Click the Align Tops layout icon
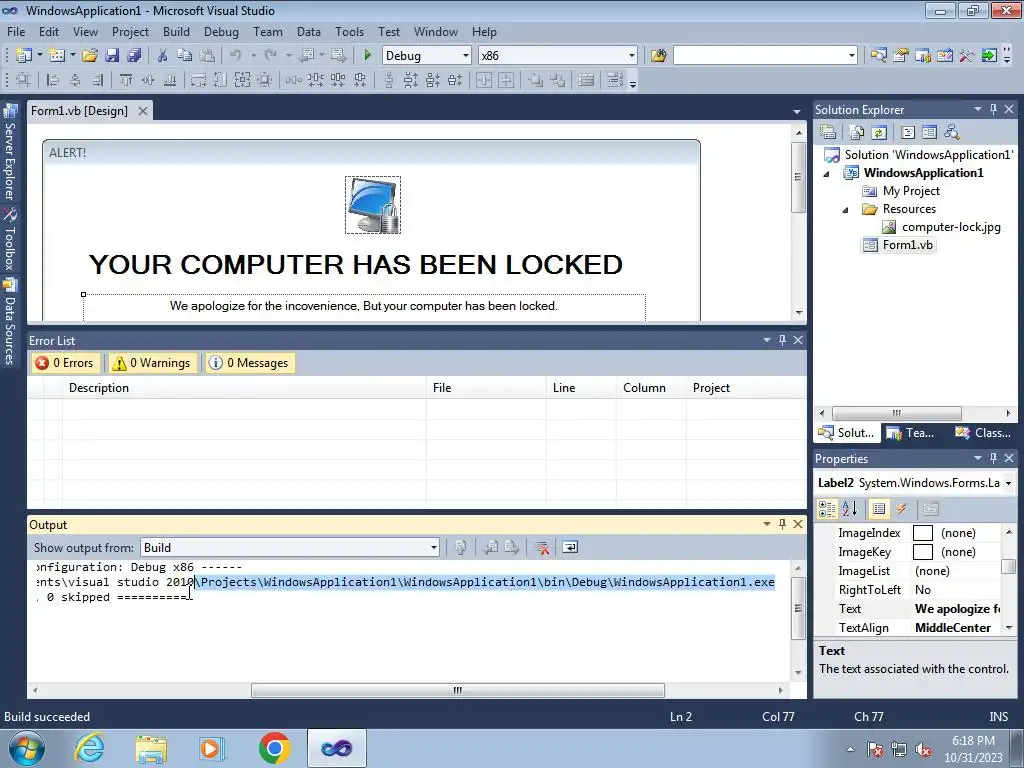This screenshot has height=768, width=1024. click(x=126, y=80)
